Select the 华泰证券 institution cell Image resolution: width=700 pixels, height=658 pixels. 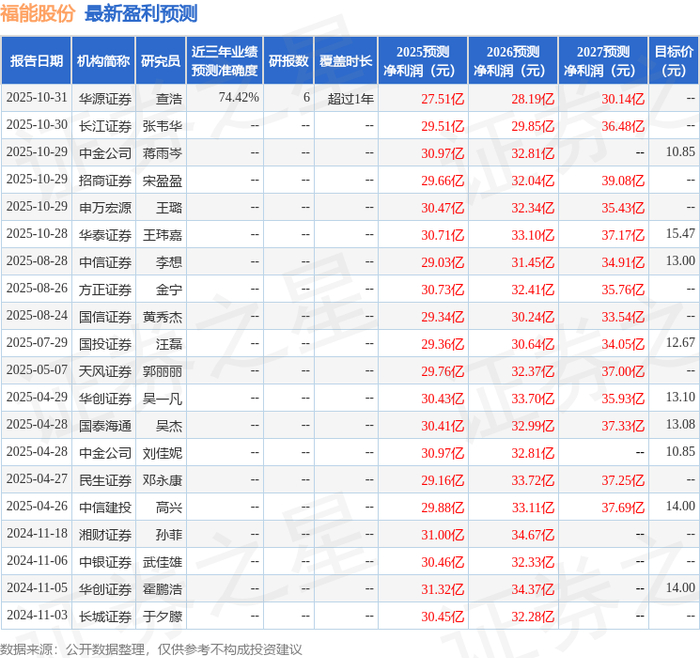[x=105, y=235]
